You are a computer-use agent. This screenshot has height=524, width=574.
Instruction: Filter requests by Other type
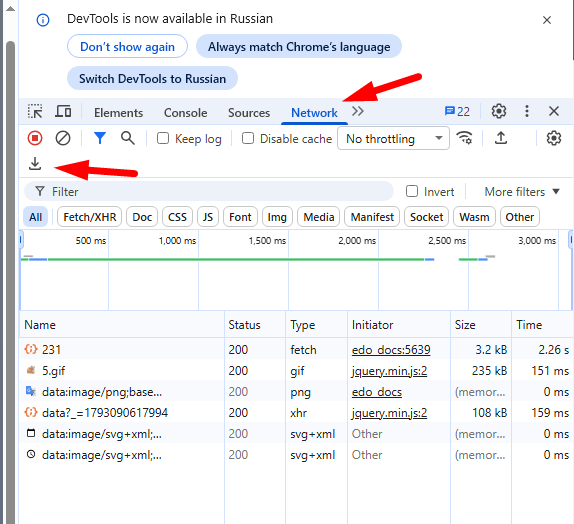click(x=519, y=217)
